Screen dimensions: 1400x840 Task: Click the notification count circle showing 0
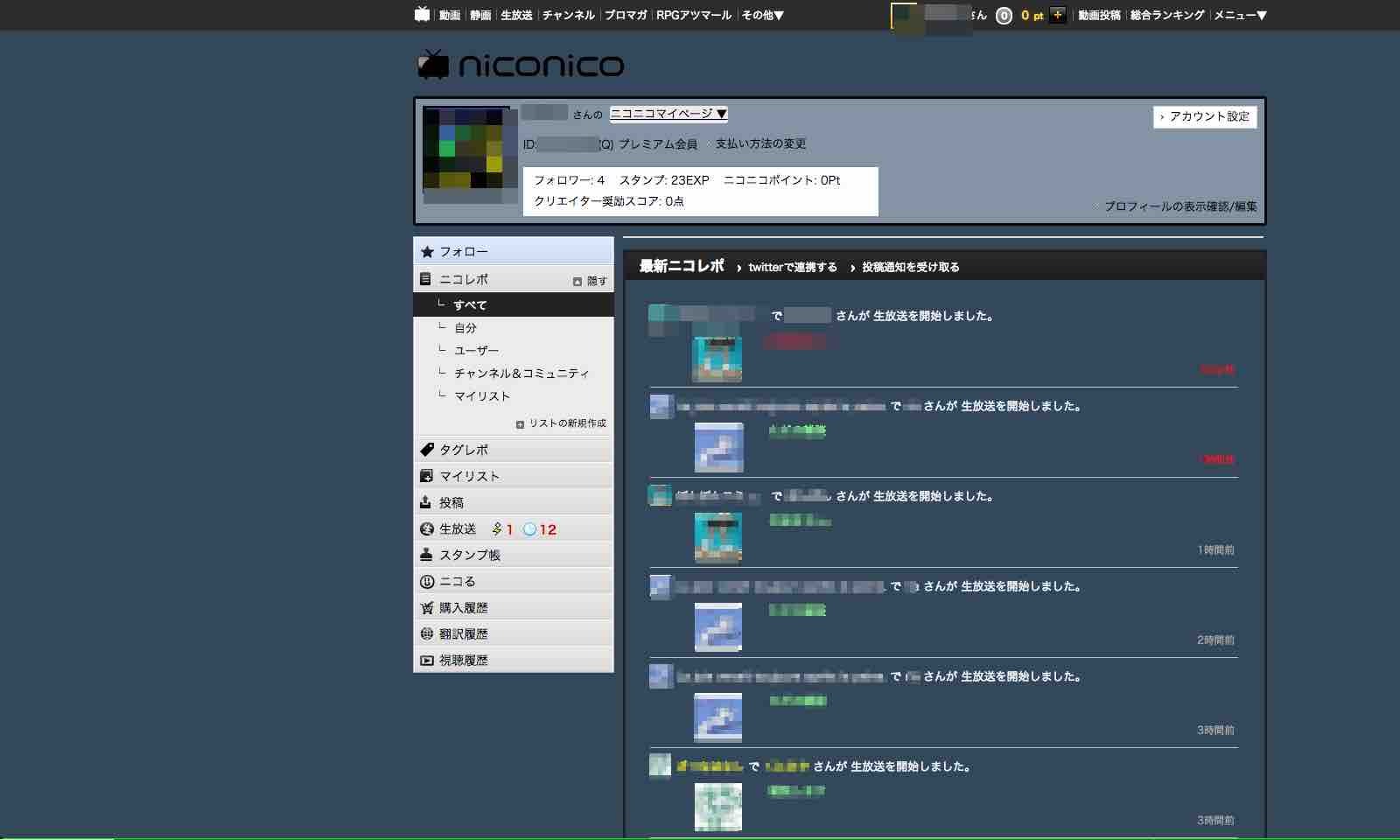click(1004, 16)
